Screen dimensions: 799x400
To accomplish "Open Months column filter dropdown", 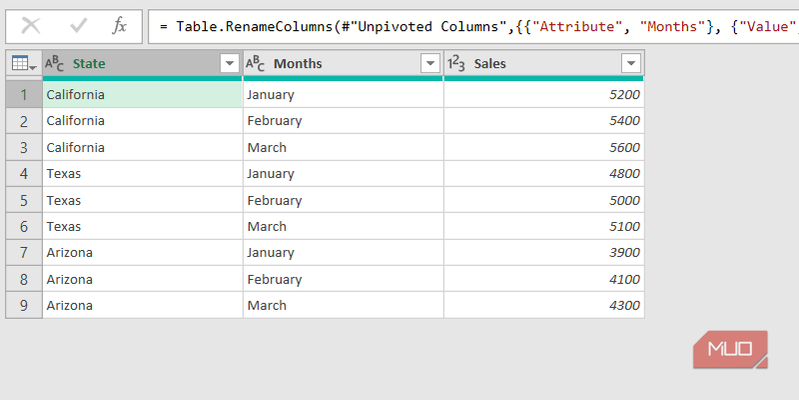I will pyautogui.click(x=430, y=64).
